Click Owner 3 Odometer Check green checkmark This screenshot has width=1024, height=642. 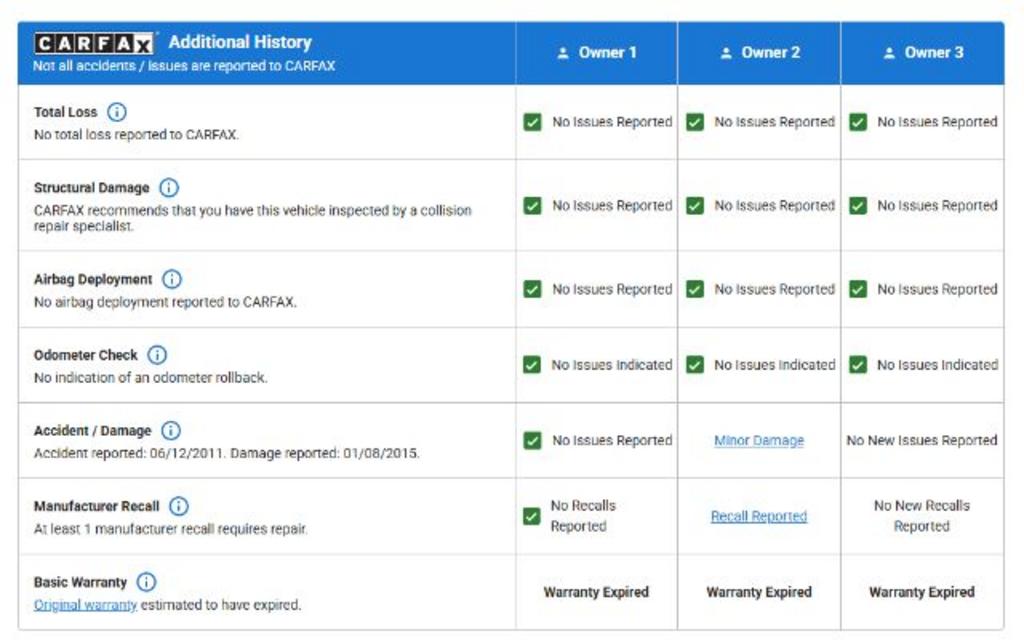click(858, 365)
